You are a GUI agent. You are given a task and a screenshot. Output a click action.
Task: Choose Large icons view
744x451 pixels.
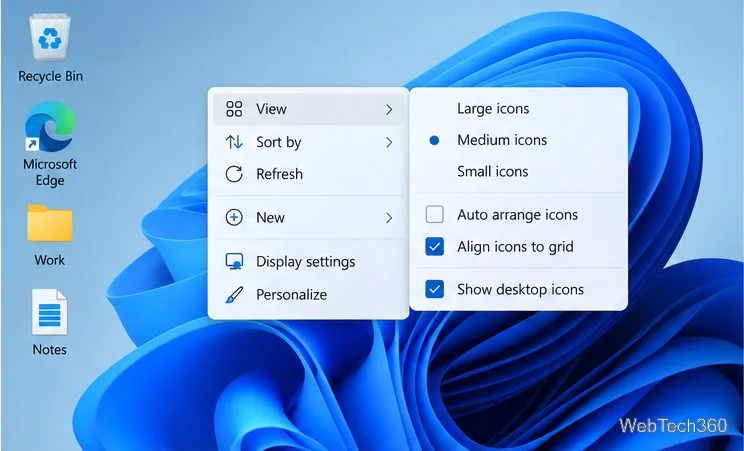click(x=519, y=109)
